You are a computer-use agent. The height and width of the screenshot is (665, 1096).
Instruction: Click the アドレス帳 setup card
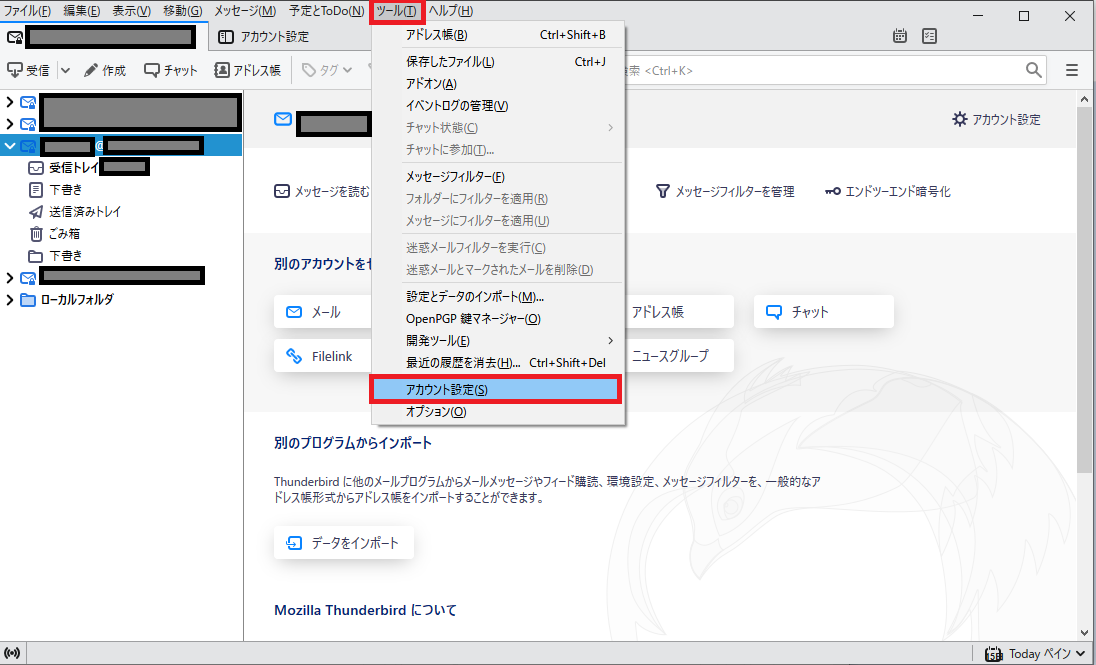pyautogui.click(x=679, y=312)
